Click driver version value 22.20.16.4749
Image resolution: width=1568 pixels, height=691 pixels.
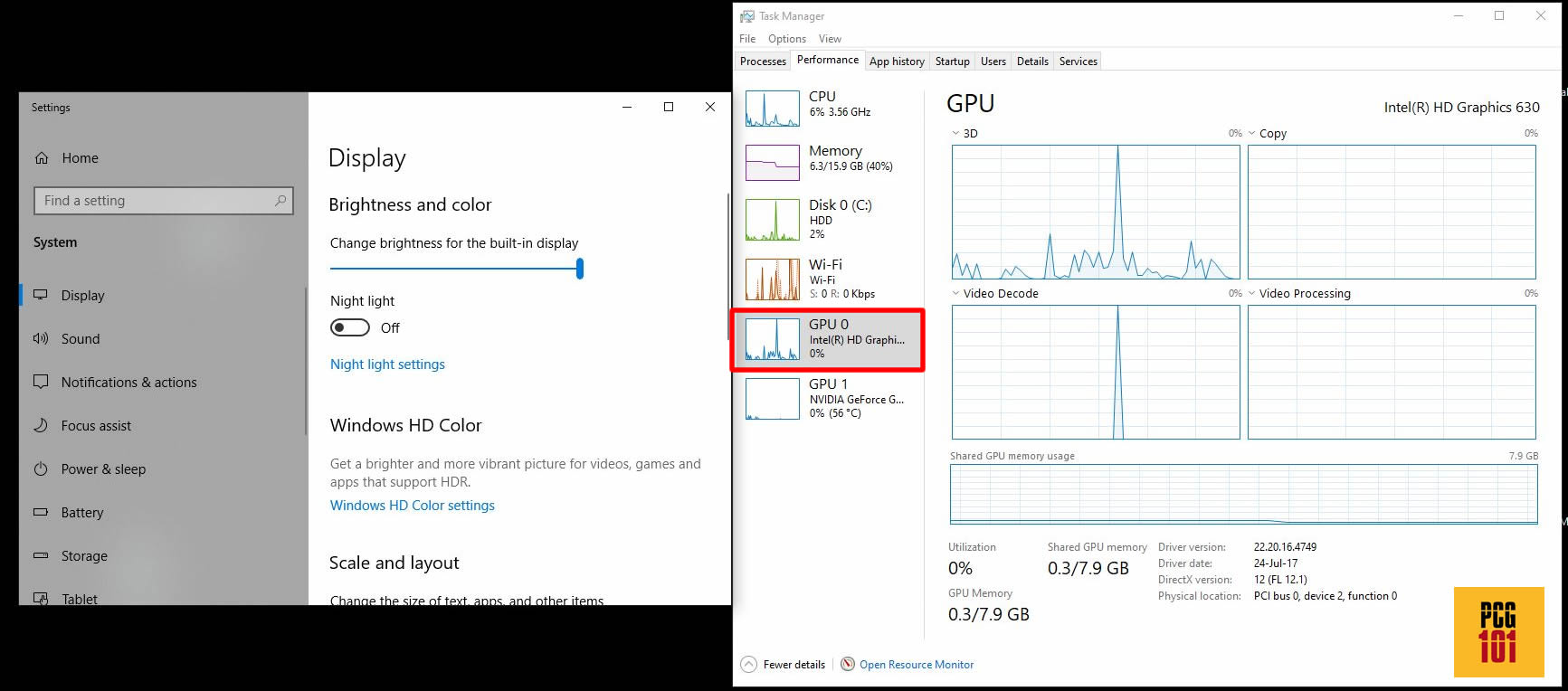[1285, 547]
